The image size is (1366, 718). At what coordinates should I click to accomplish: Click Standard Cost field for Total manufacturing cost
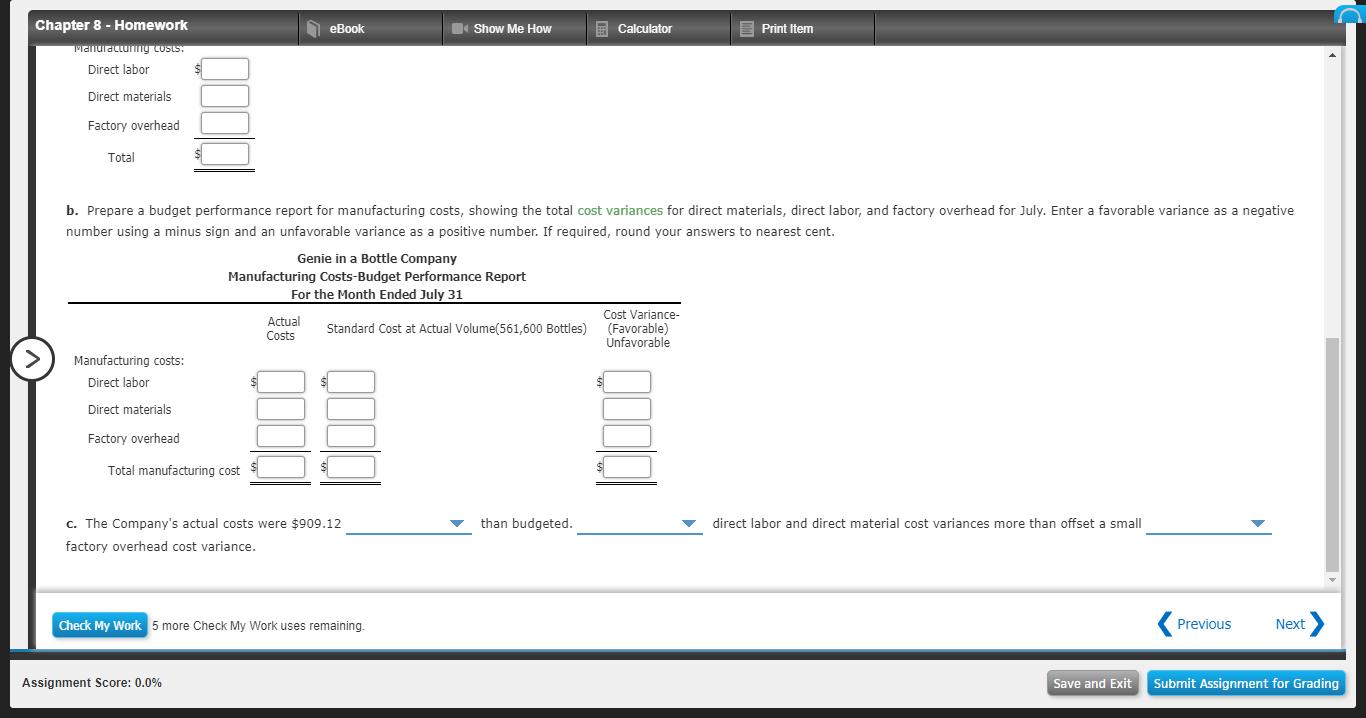tap(351, 467)
